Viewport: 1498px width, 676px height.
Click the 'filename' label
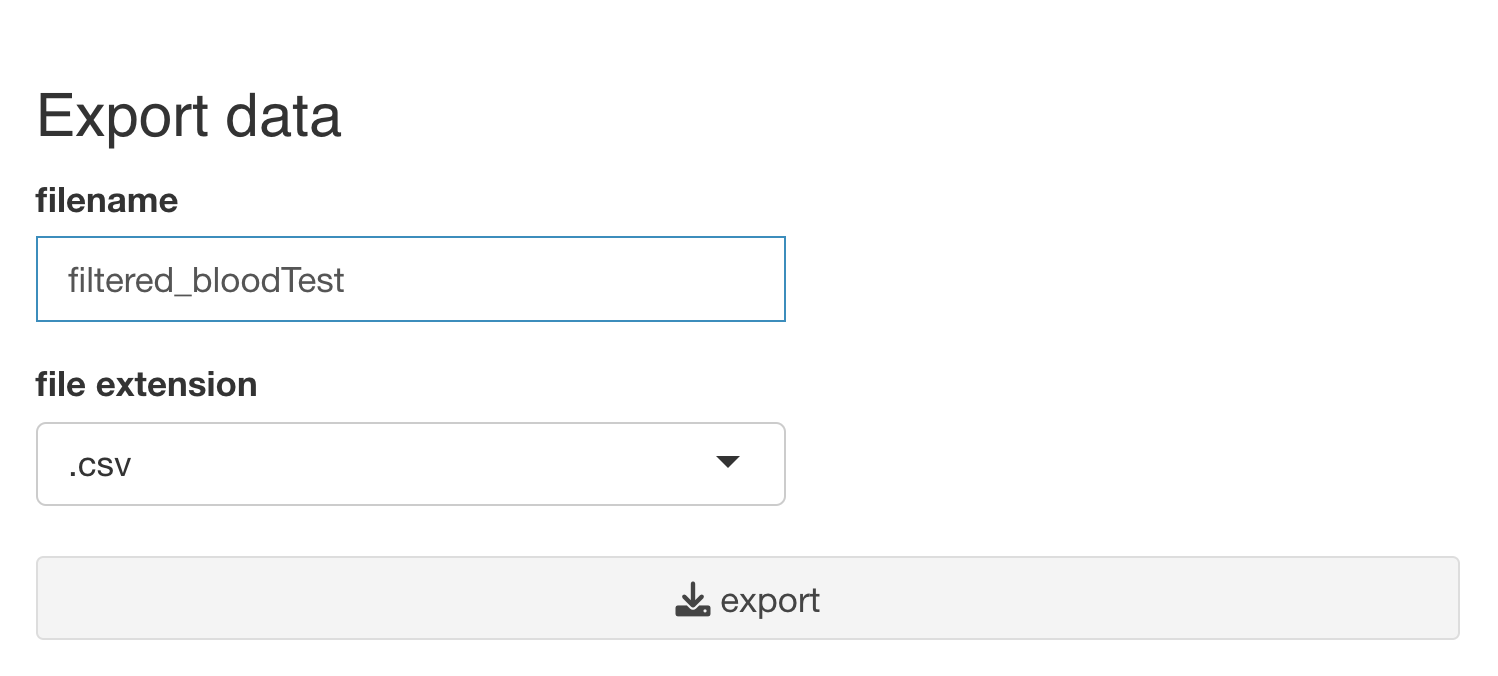(x=107, y=200)
